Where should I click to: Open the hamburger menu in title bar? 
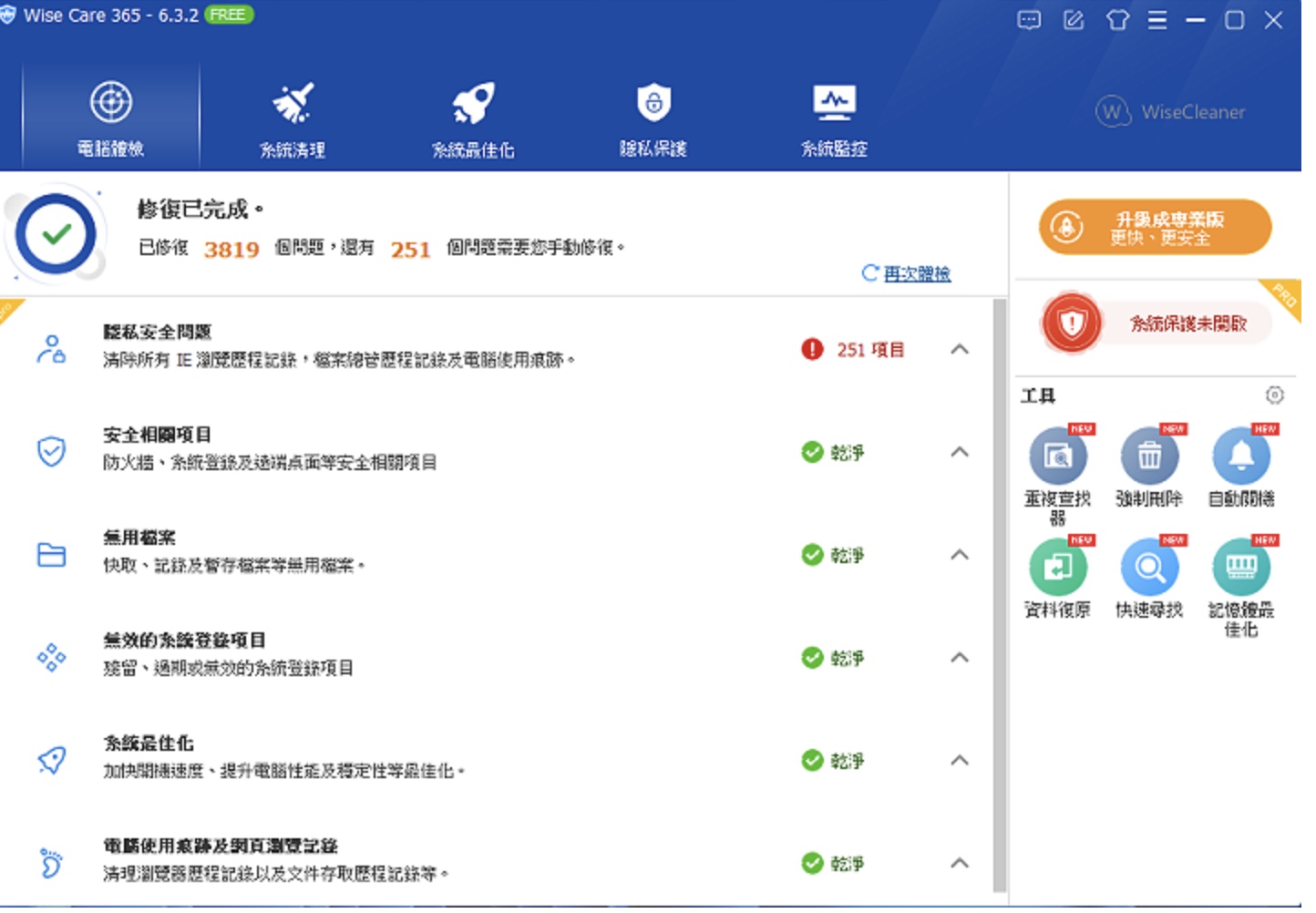point(1157,20)
